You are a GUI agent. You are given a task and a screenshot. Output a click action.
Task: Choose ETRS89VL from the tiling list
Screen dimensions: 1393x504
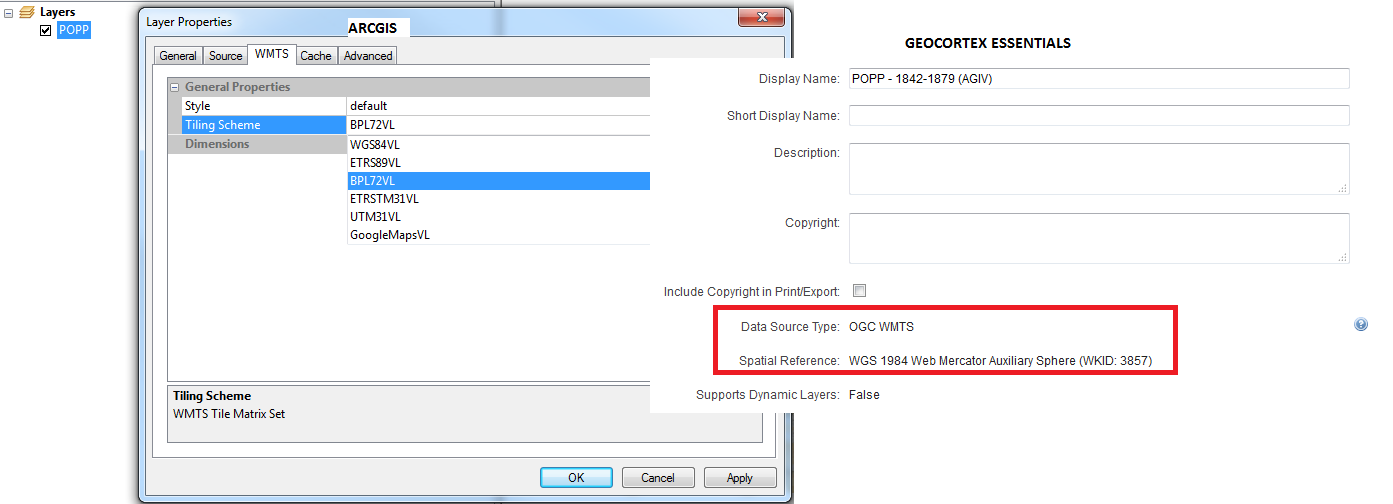(498, 163)
